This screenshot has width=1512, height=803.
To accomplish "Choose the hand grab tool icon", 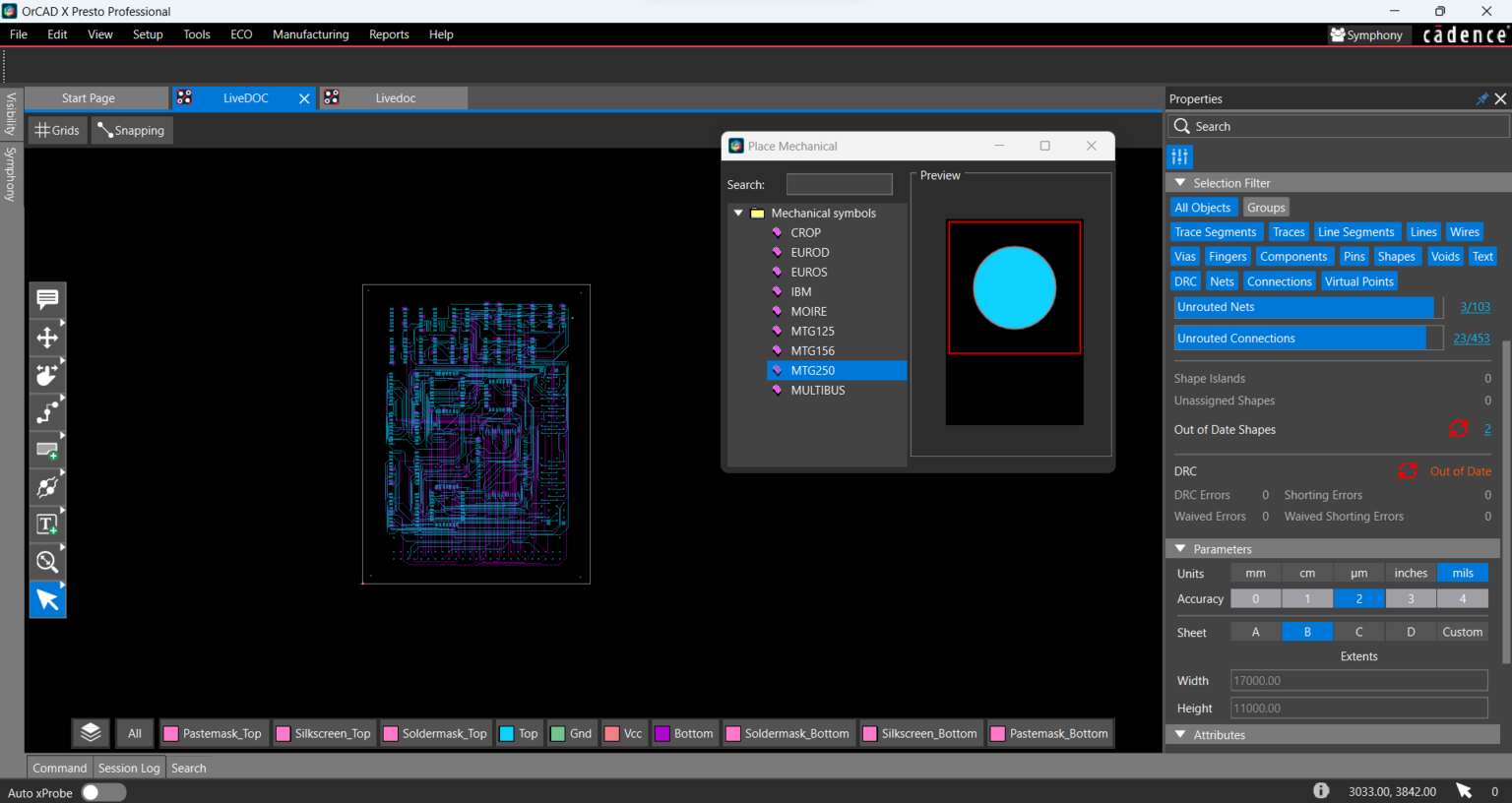I will [47, 375].
